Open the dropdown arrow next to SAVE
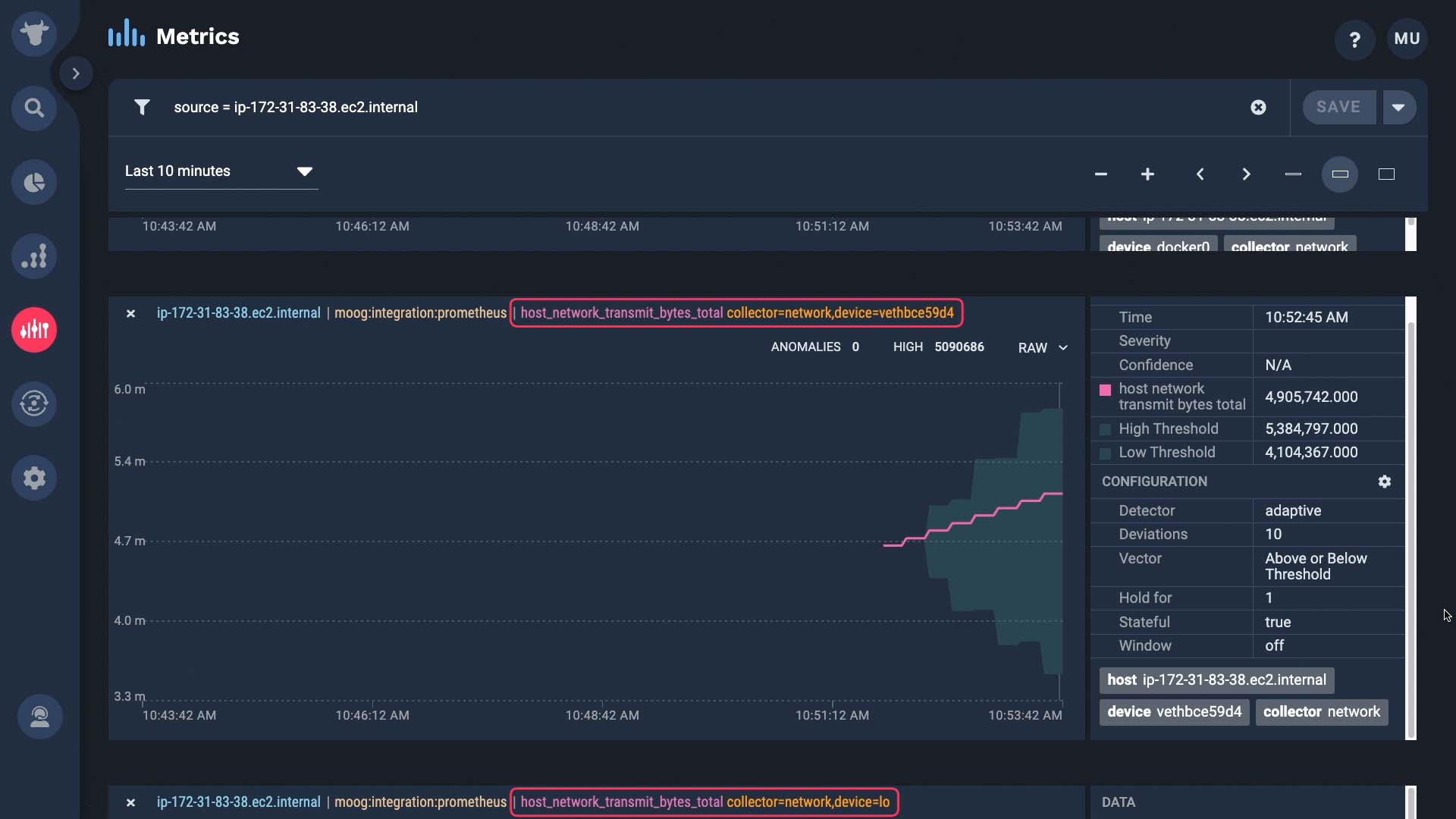 (1398, 107)
